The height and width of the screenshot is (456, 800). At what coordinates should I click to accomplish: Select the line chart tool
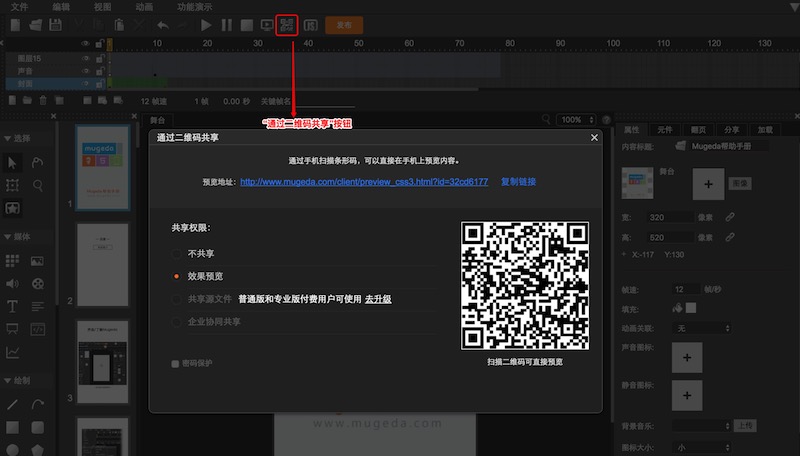[12, 352]
